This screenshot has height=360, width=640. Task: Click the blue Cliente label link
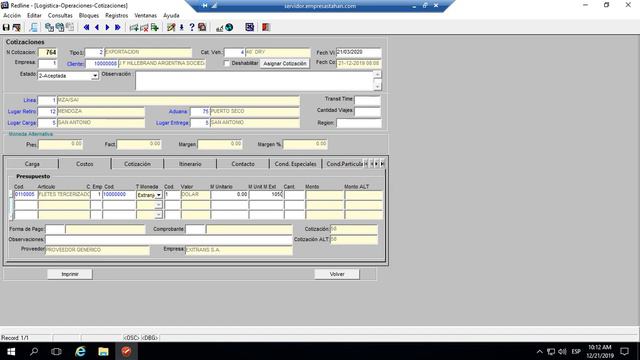click(75, 64)
